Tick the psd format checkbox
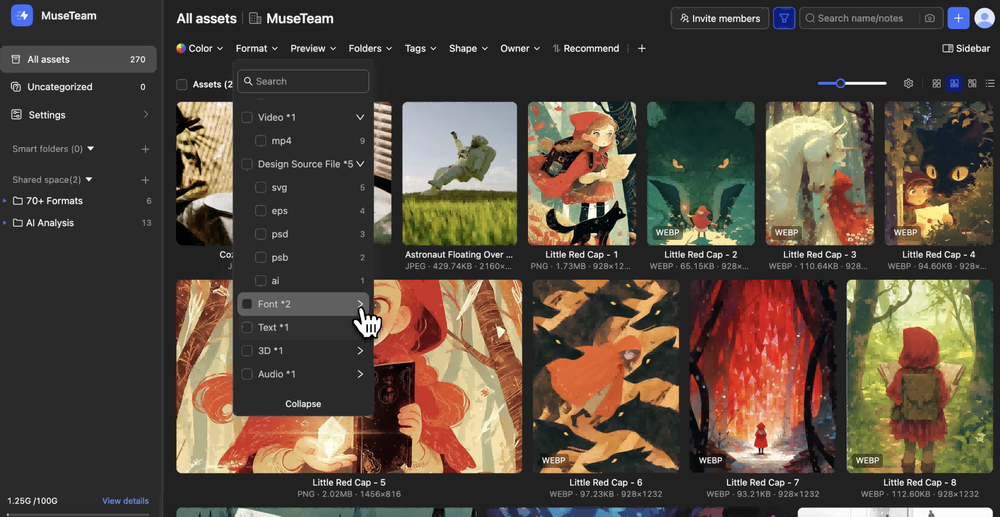1000x517 pixels. (x=261, y=234)
